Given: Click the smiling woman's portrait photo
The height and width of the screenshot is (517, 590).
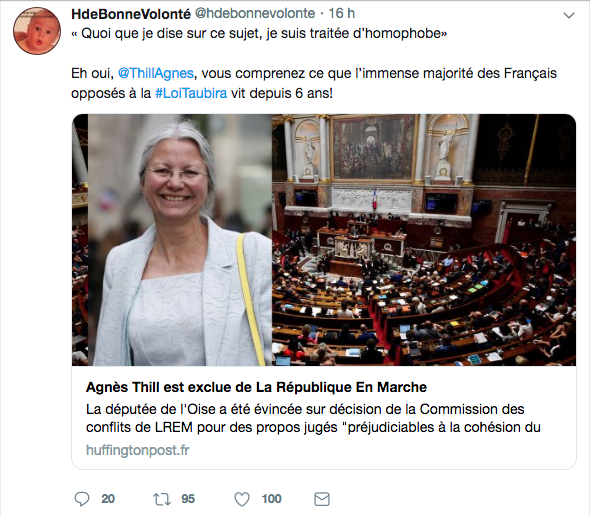Looking at the screenshot, I should coord(180,240).
